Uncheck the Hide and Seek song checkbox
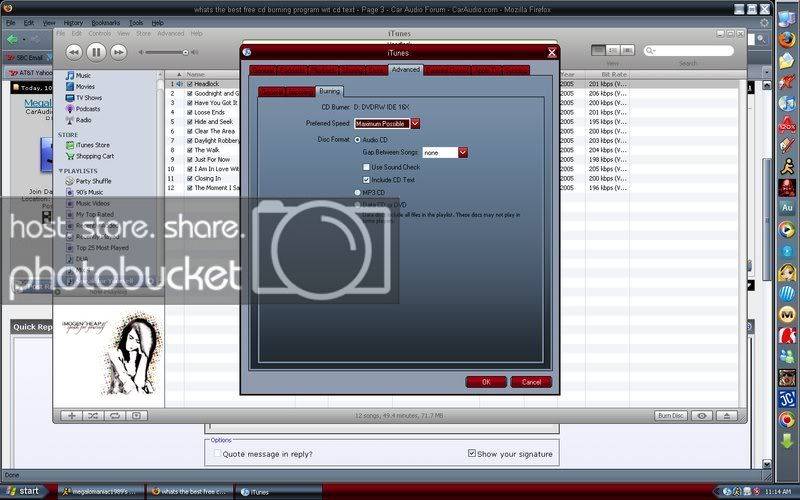The height and width of the screenshot is (500, 800). pos(190,122)
